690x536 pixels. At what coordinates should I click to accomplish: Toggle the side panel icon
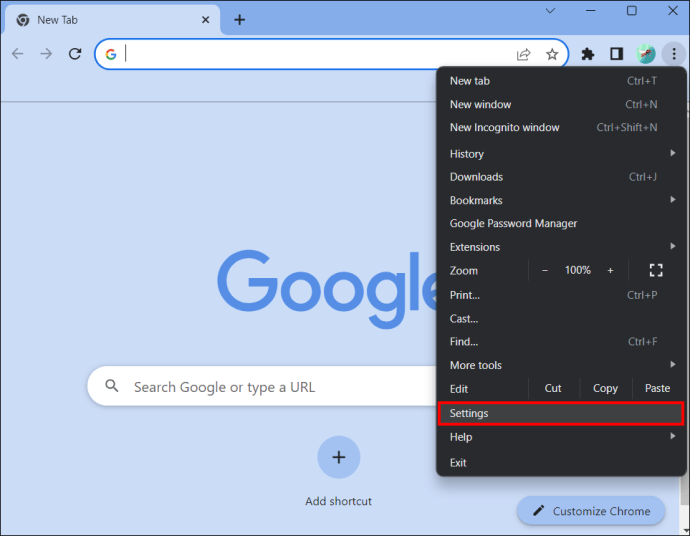[616, 54]
